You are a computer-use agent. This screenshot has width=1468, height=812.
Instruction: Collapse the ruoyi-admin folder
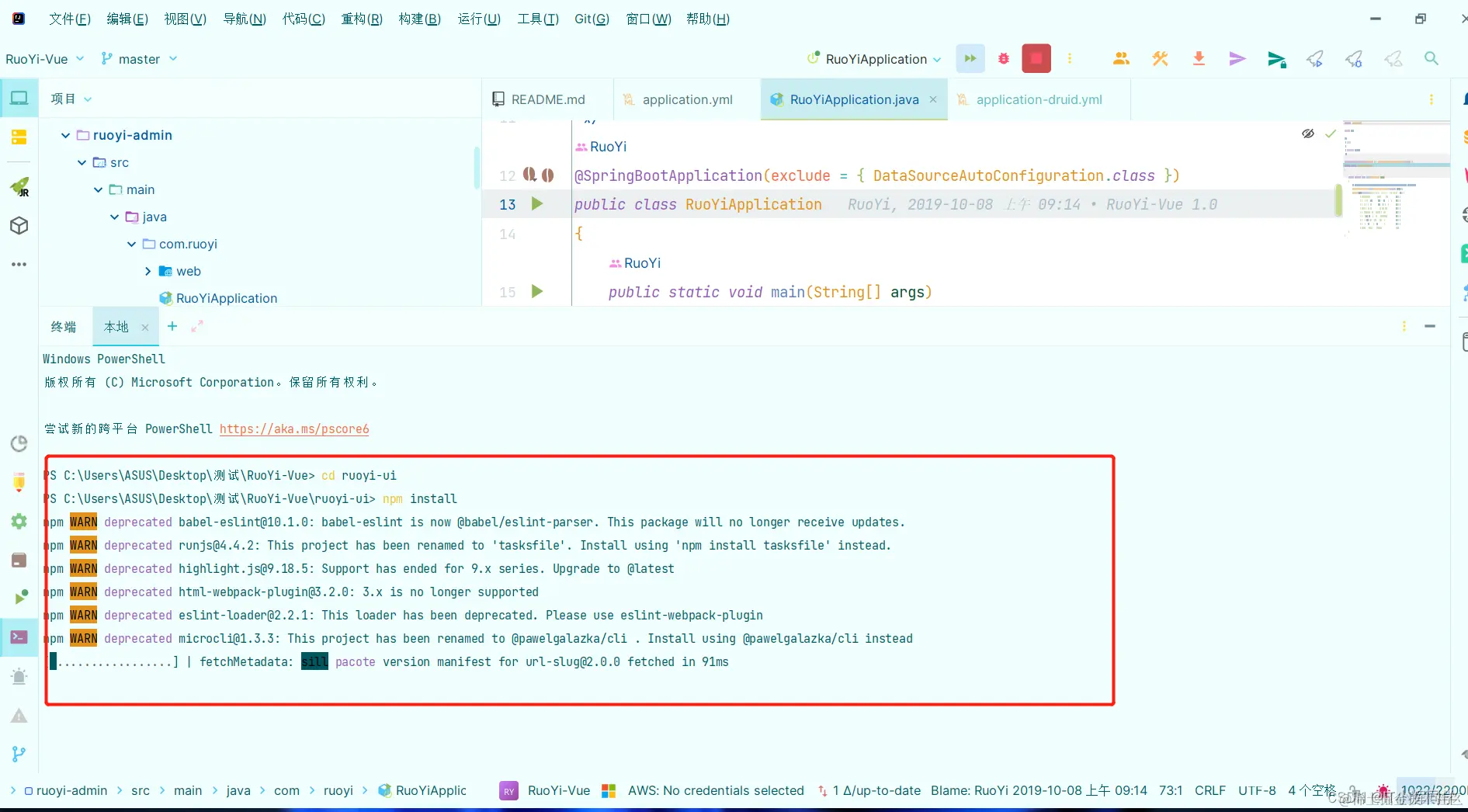65,135
